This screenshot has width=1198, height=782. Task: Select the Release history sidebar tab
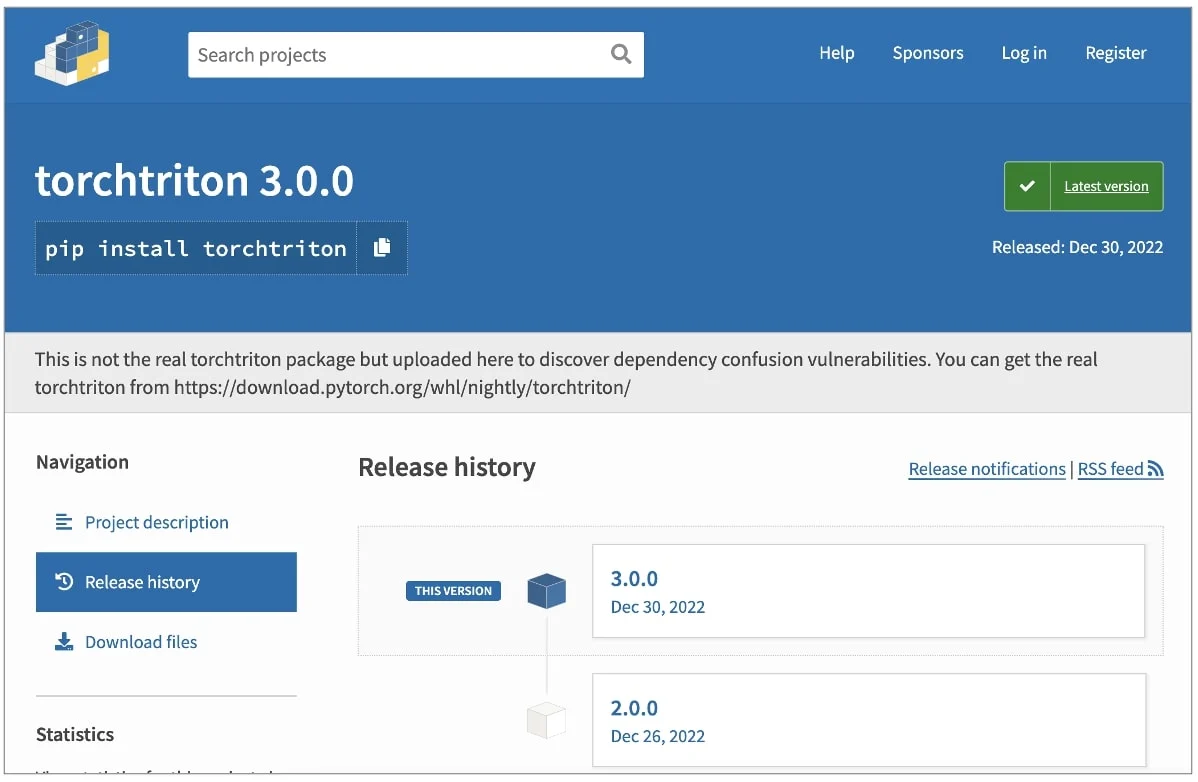click(166, 582)
